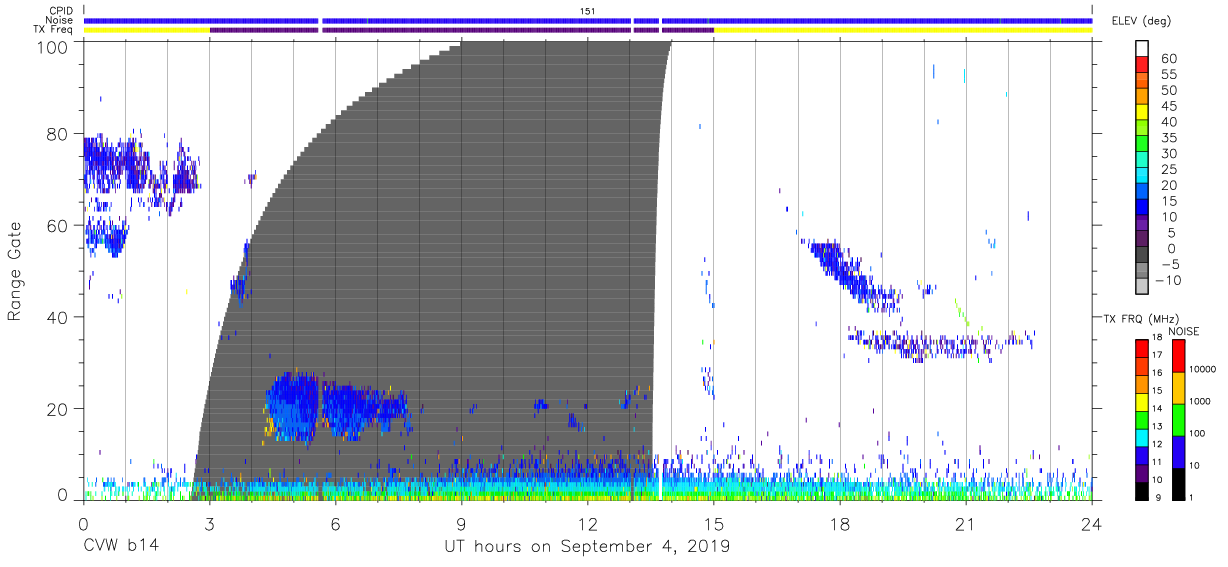The height and width of the screenshot is (567, 1228).
Task: Click the 'TX Freq' row label
Action: click(x=52, y=30)
